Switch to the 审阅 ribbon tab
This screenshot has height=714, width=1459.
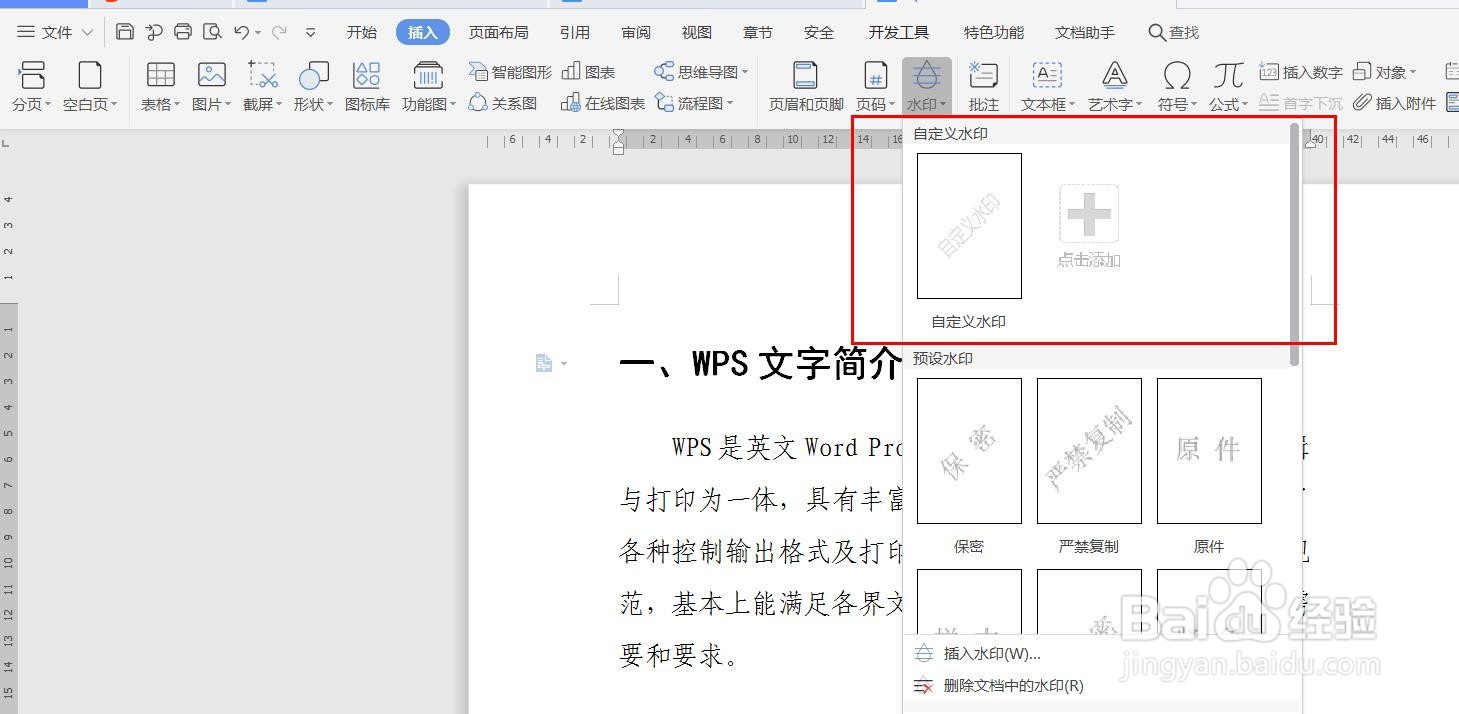click(636, 32)
